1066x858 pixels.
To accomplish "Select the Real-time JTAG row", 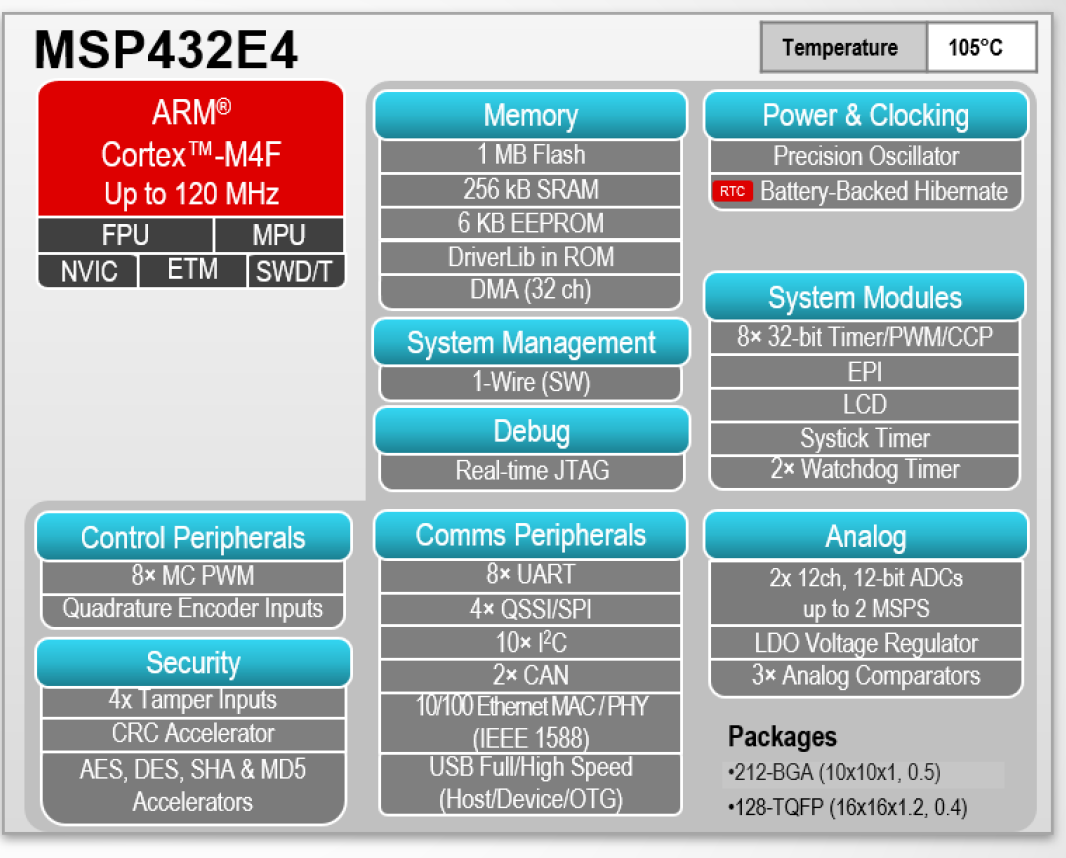I will [x=532, y=471].
